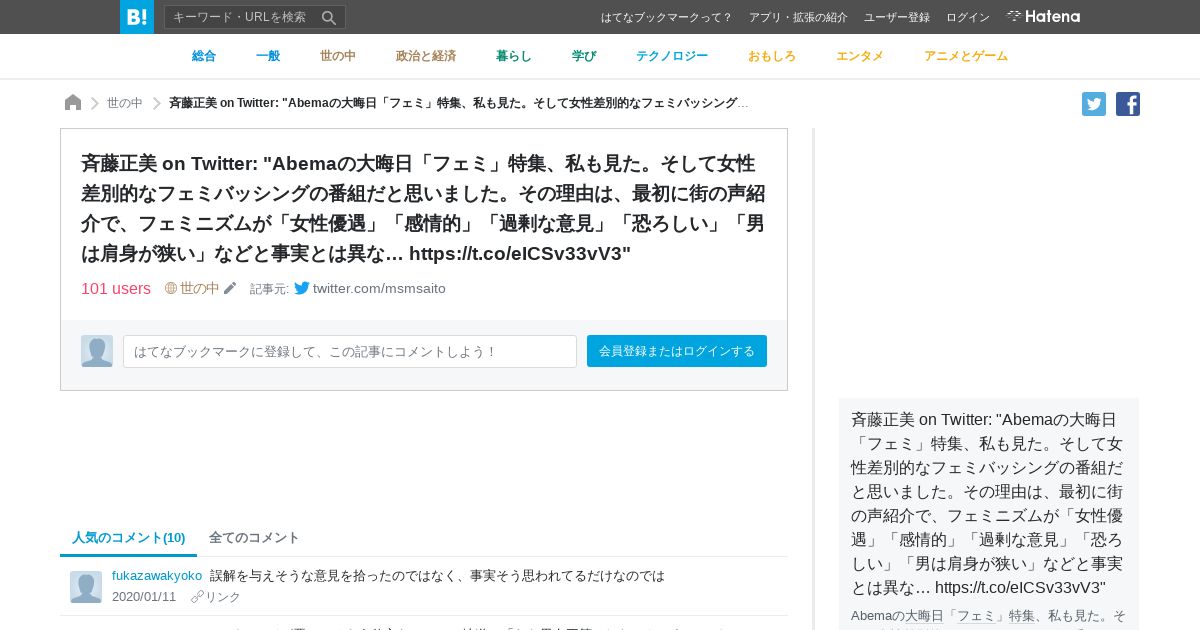Open アプリ・拡張の紹介 link

click(798, 17)
